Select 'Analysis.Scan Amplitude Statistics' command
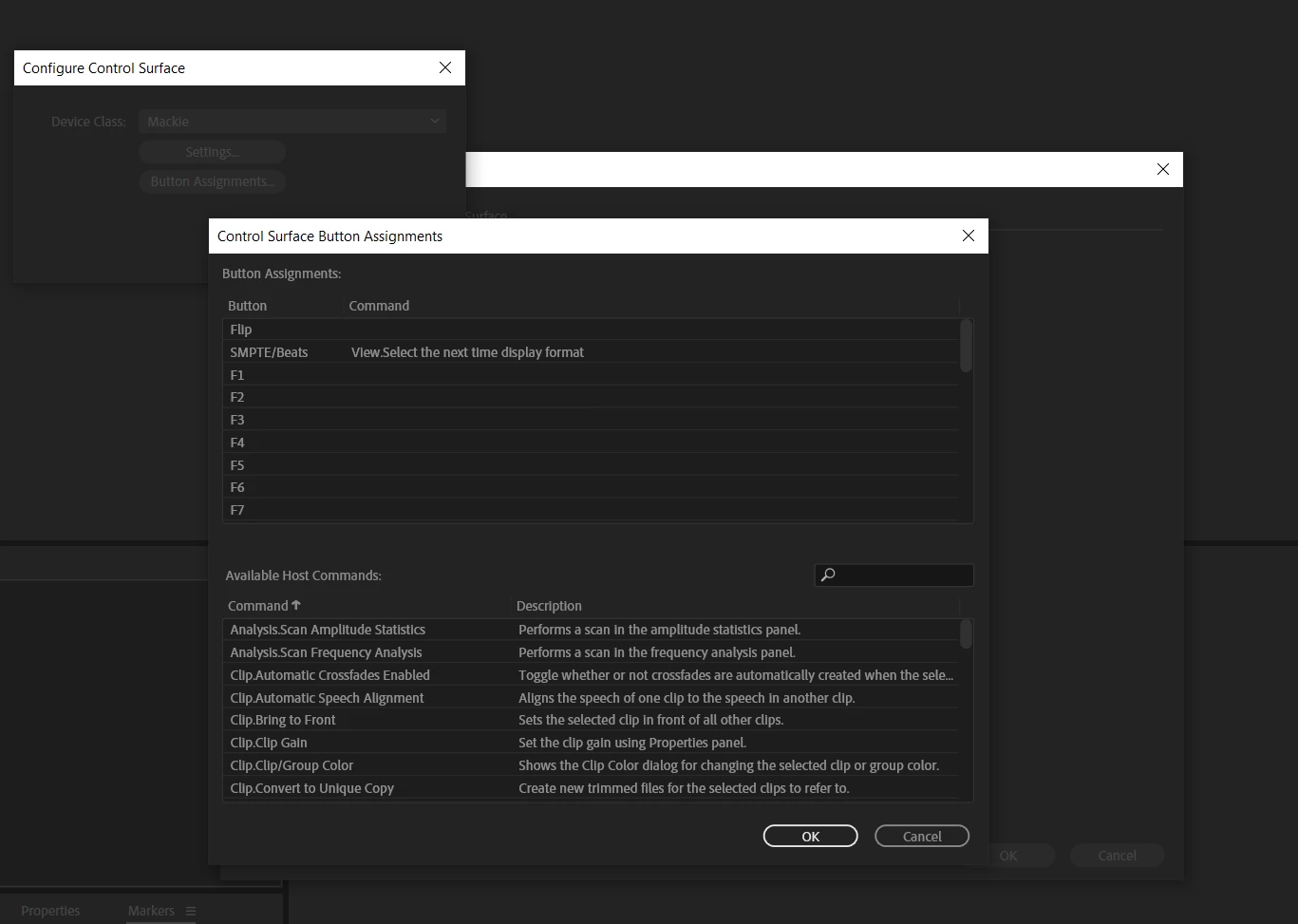1298x924 pixels. click(x=328, y=630)
